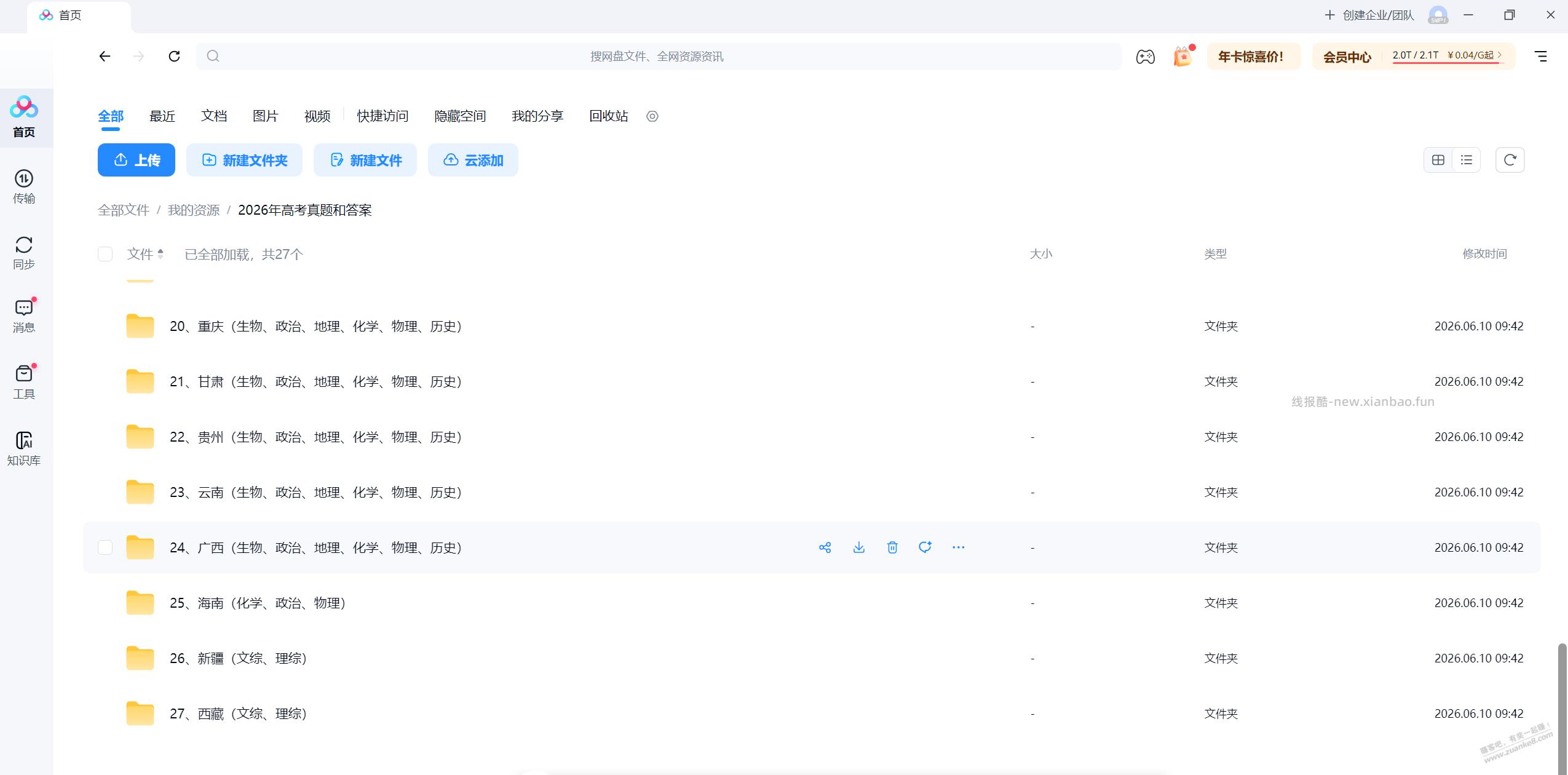Open folder icon of 27、西藏
1568x775 pixels.
[140, 713]
